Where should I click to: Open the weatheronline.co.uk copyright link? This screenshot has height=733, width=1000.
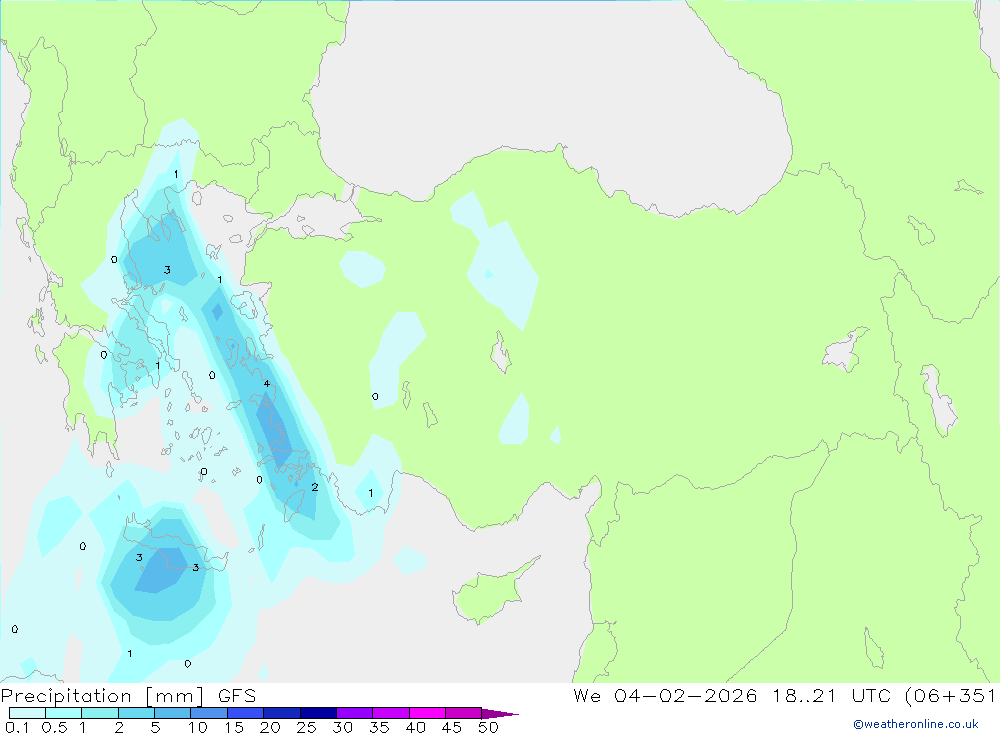pyautogui.click(x=916, y=724)
